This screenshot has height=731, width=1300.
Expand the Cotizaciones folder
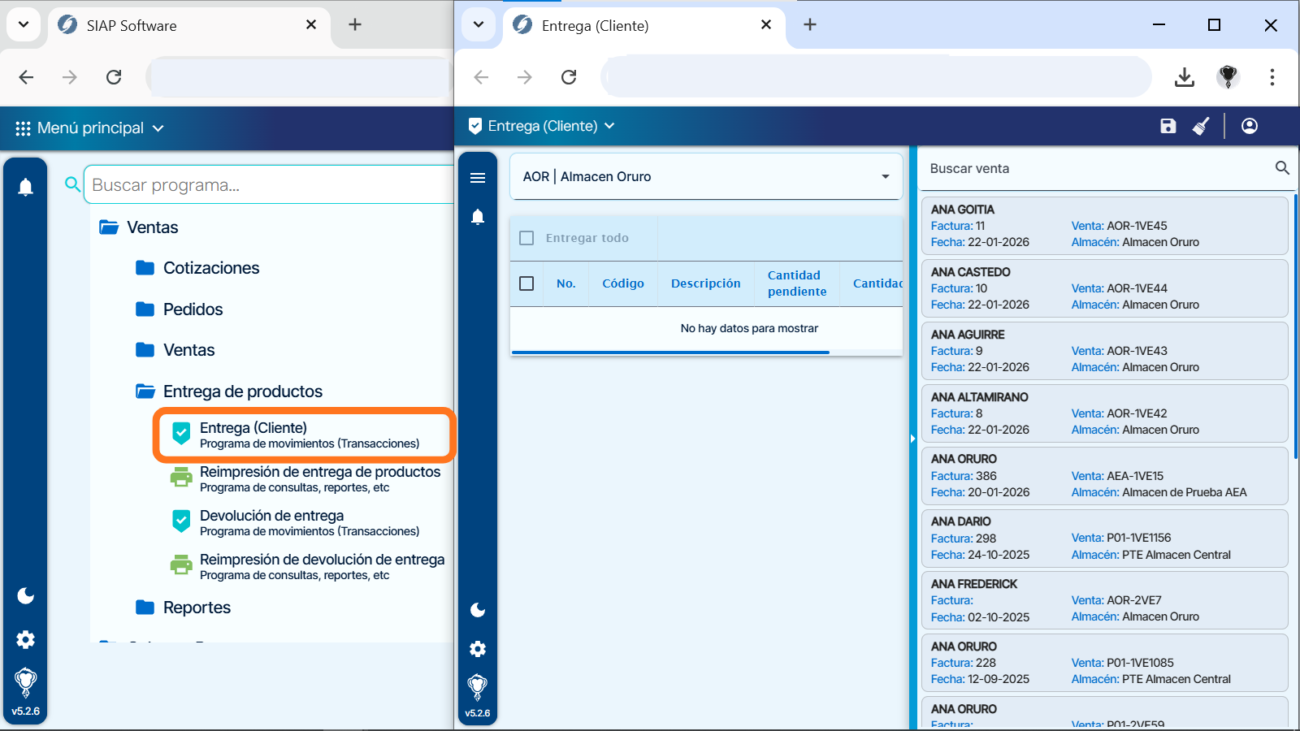tap(210, 268)
